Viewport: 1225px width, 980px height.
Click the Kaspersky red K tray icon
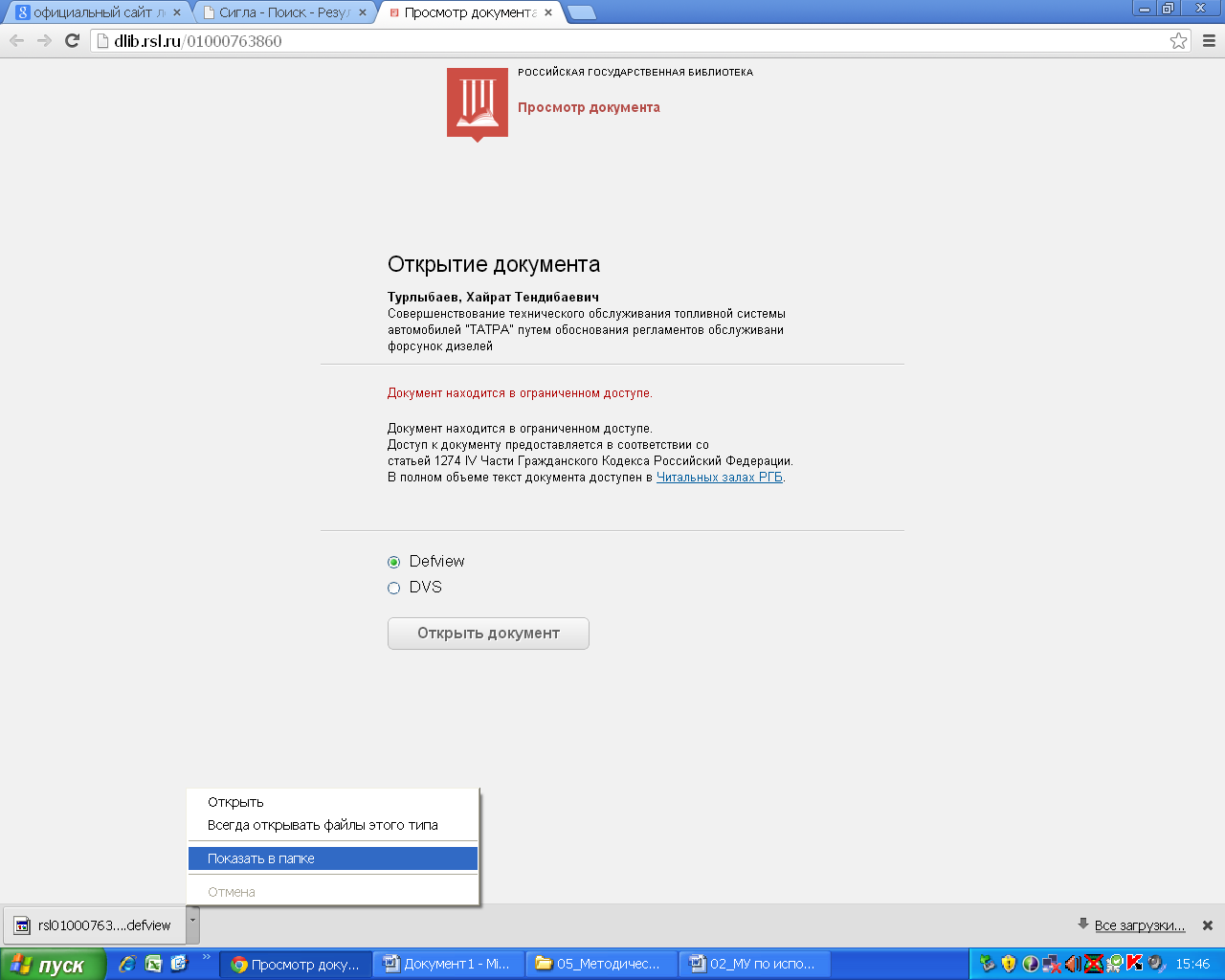[x=1135, y=964]
